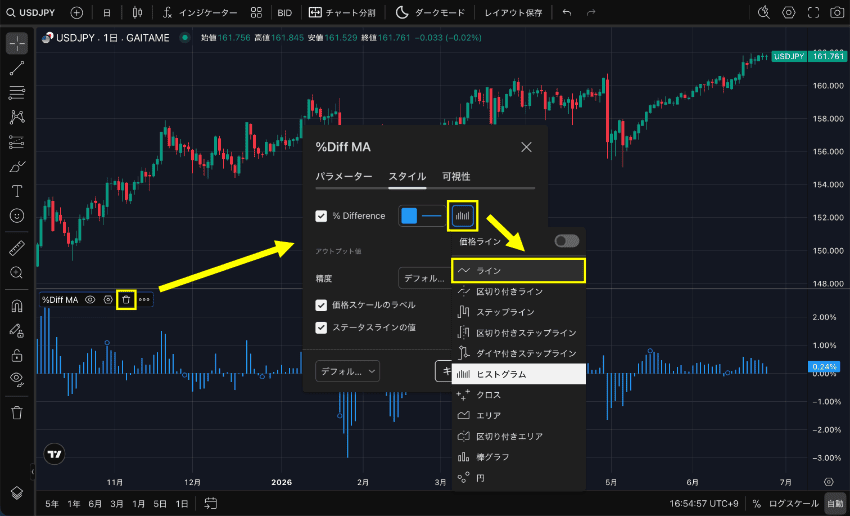Uncheck the % Difference checkbox

pos(321,216)
